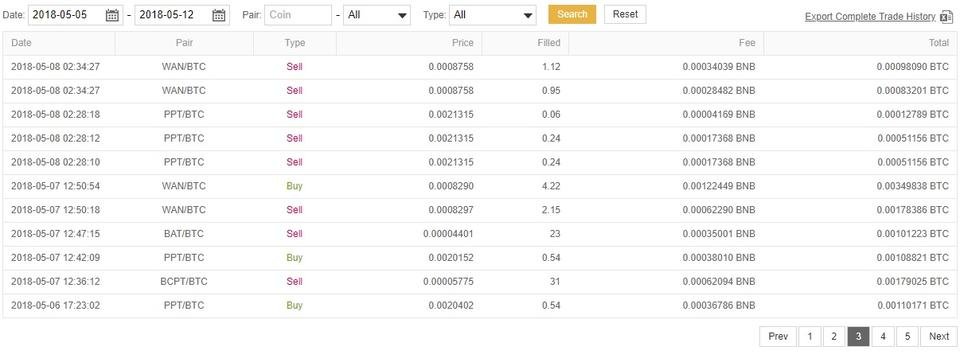
Task: Select date 2018-05-07 12:36:12
Action: 56,282
